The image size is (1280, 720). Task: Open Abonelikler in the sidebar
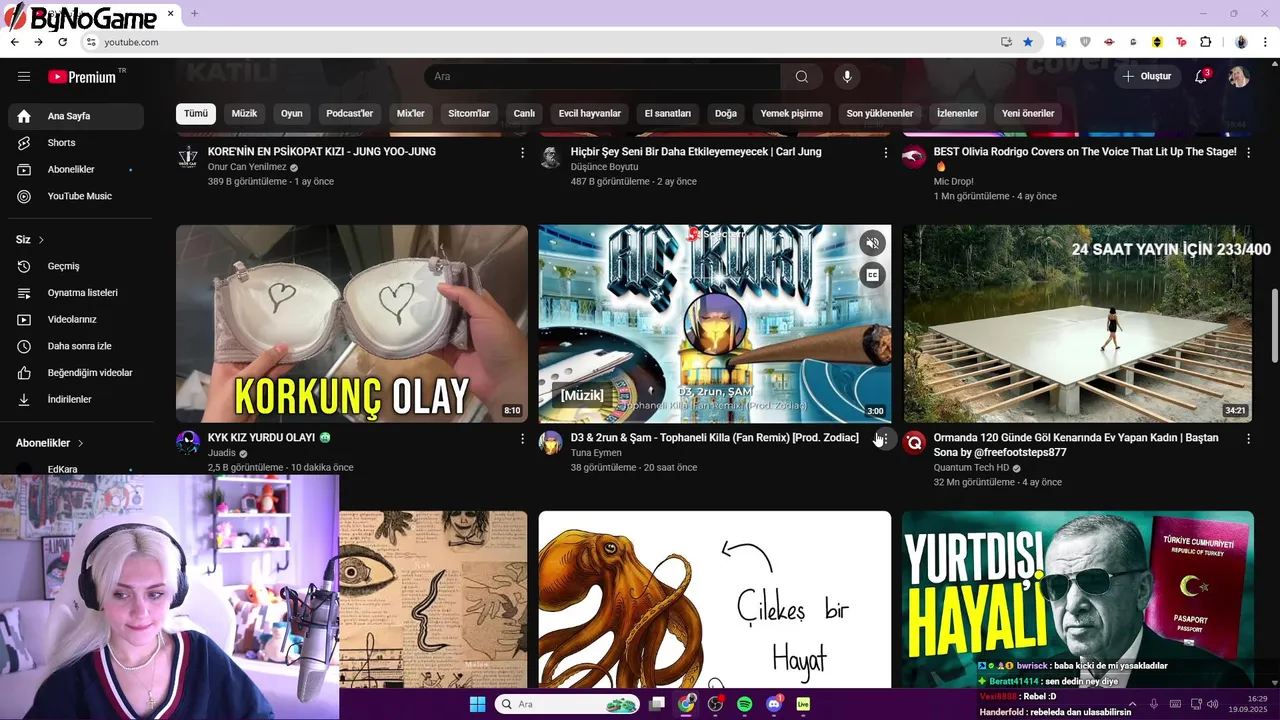[76, 170]
